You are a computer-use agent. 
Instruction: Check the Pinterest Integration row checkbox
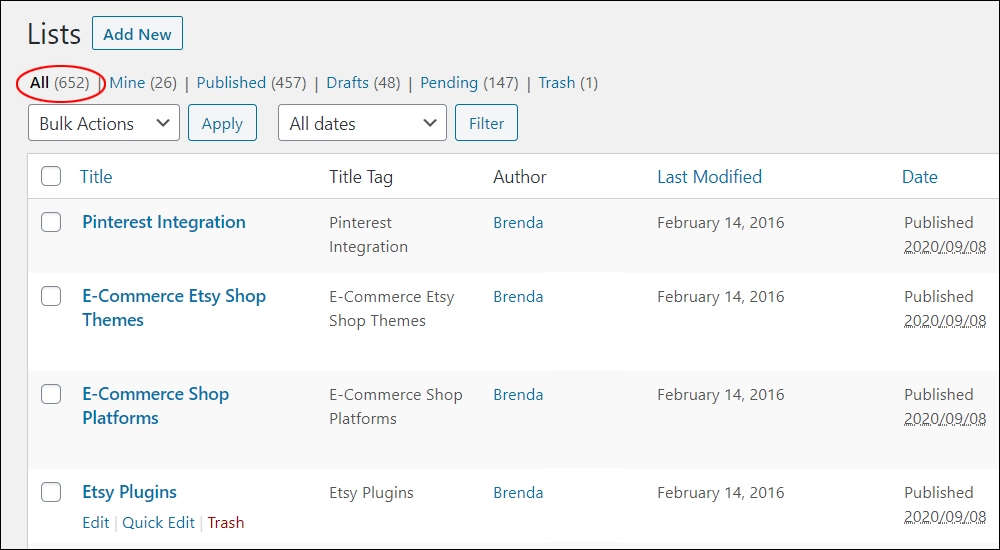coord(51,222)
